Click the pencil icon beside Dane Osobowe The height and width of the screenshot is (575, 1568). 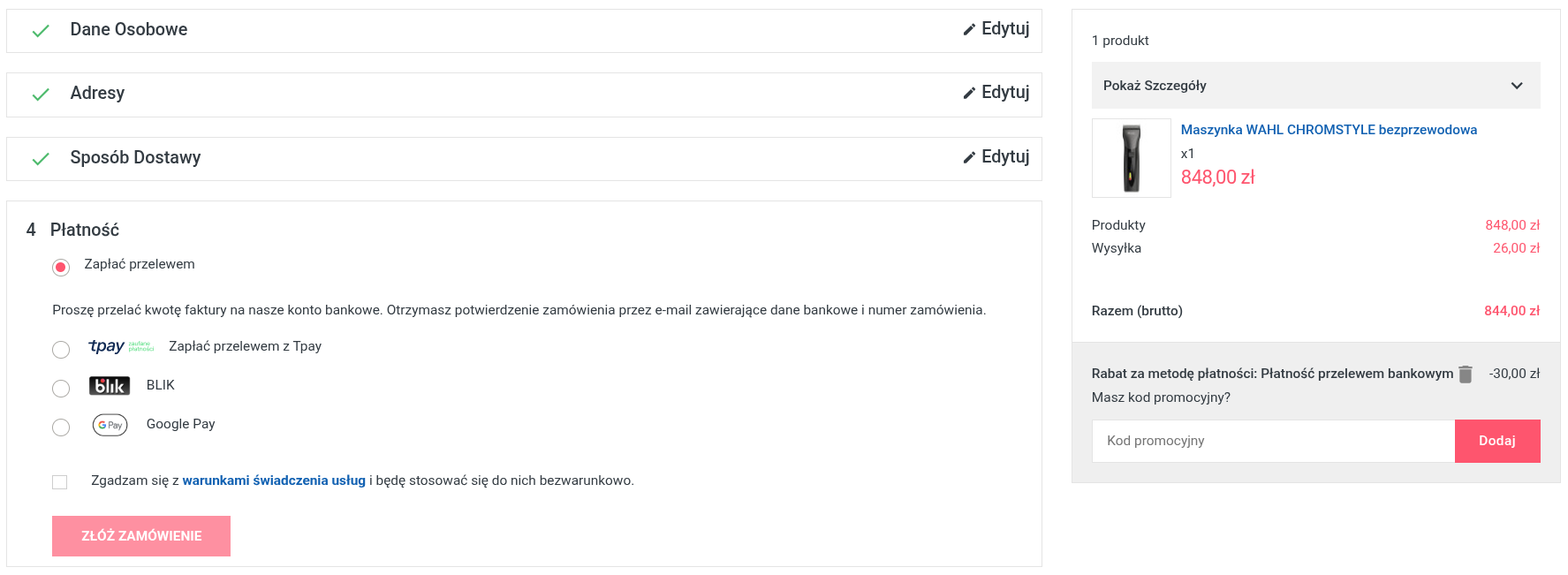[x=969, y=29]
